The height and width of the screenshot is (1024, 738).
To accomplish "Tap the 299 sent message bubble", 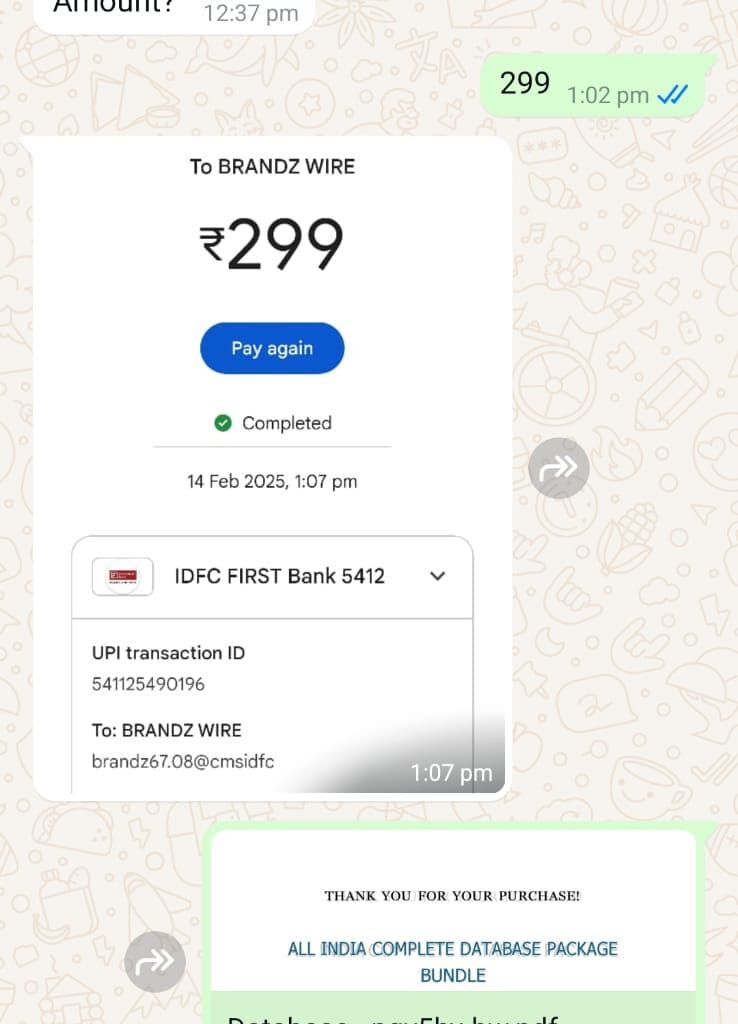I will click(x=593, y=86).
